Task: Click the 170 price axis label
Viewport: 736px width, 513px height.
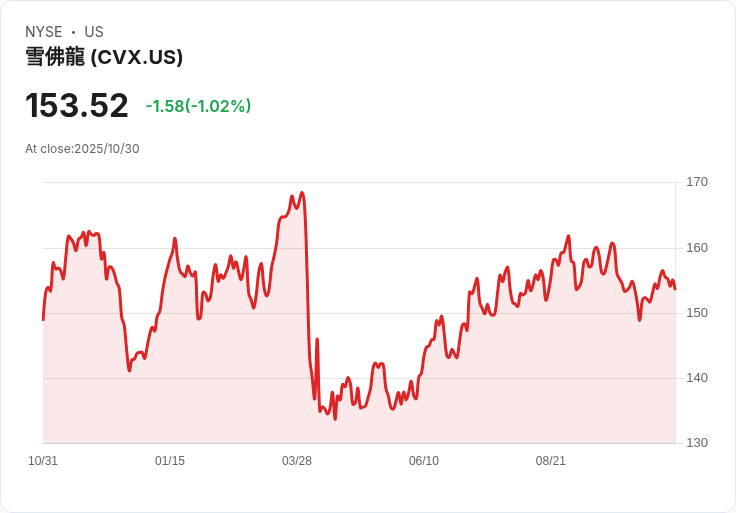Action: click(697, 182)
